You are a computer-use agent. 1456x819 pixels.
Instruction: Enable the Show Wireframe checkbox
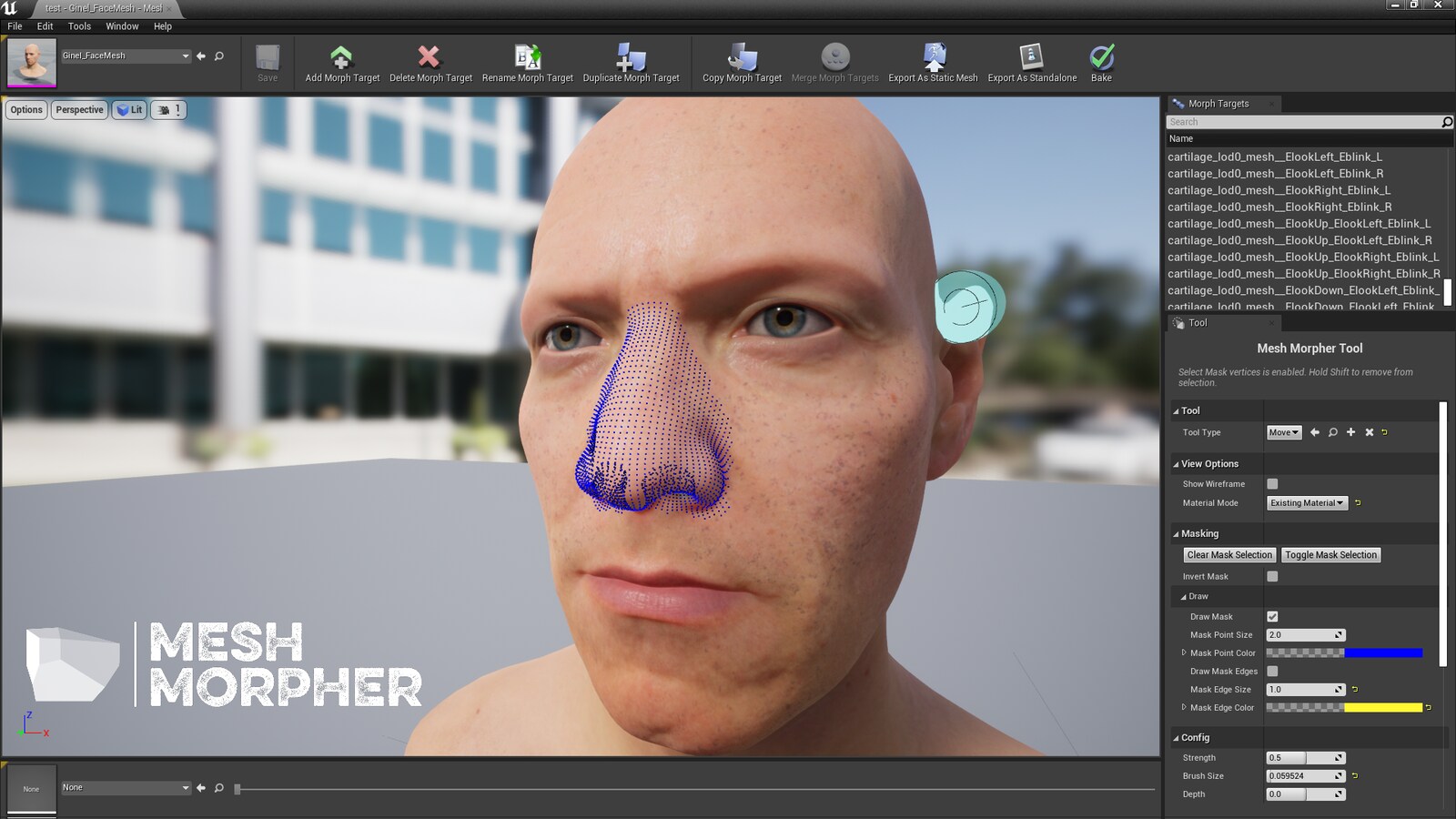(x=1271, y=483)
